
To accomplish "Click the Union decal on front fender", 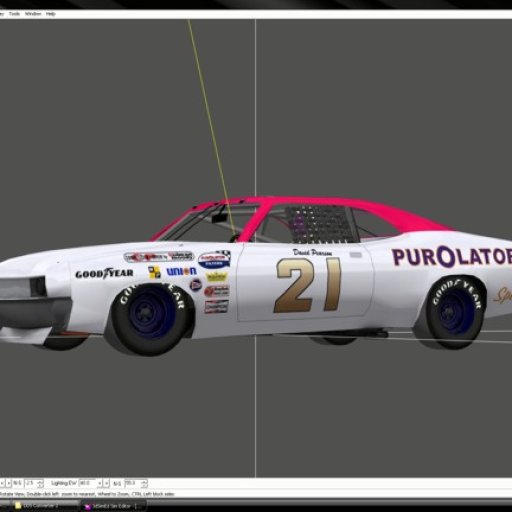I will point(182,272).
